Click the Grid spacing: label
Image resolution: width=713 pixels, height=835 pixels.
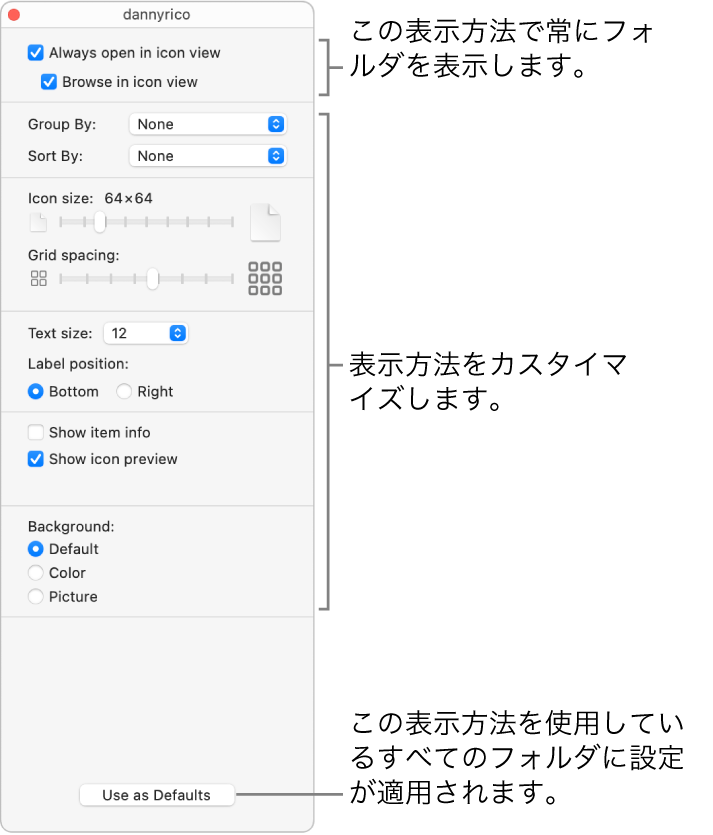coord(73,255)
